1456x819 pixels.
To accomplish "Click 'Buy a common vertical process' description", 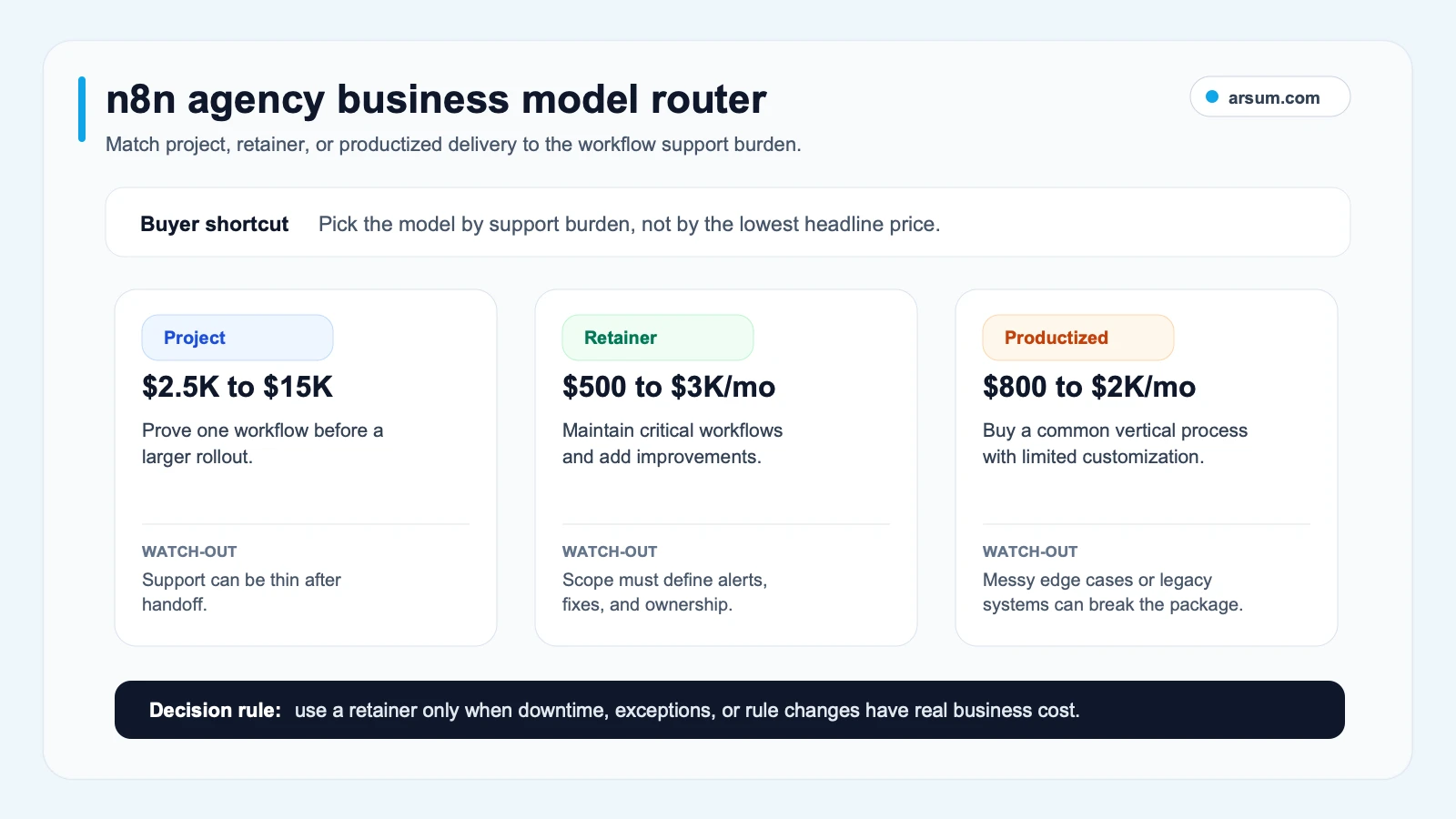I will coord(1115,443).
